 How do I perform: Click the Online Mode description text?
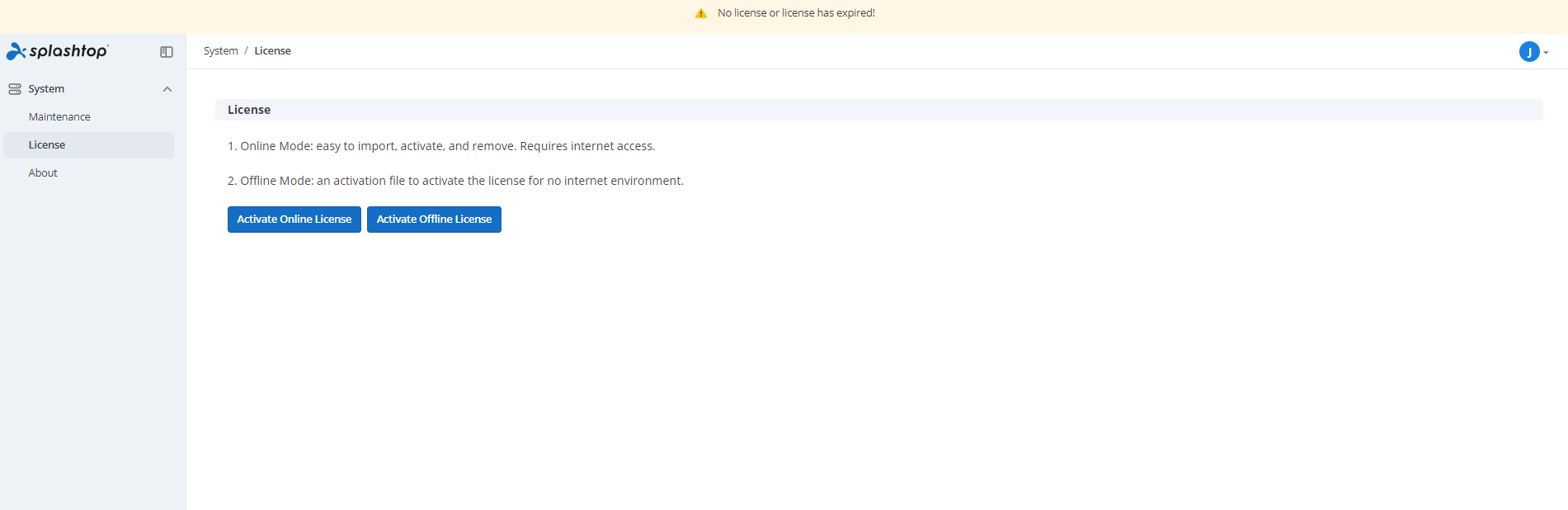(441, 146)
